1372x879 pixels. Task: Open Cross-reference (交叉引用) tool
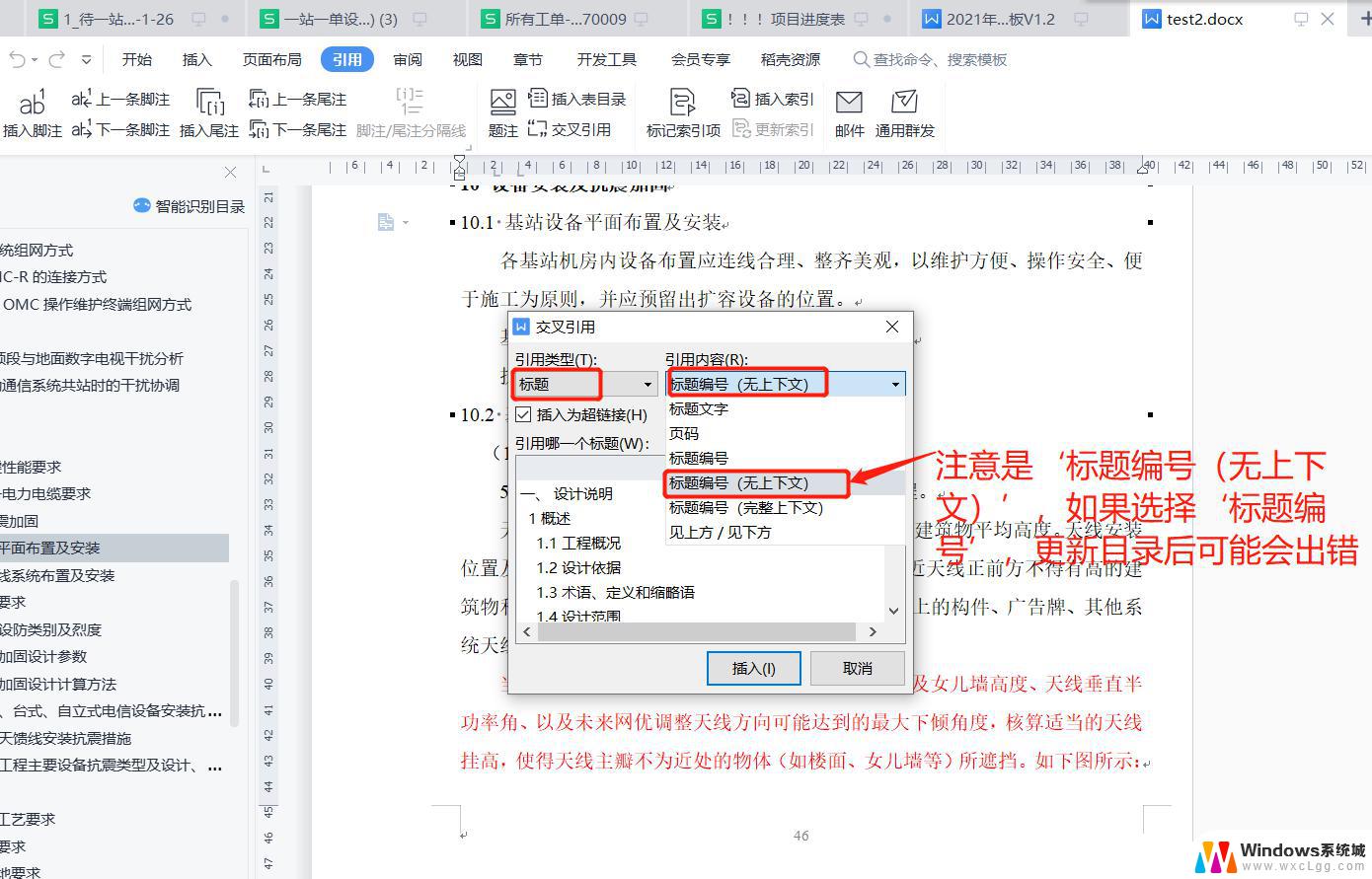tap(570, 129)
